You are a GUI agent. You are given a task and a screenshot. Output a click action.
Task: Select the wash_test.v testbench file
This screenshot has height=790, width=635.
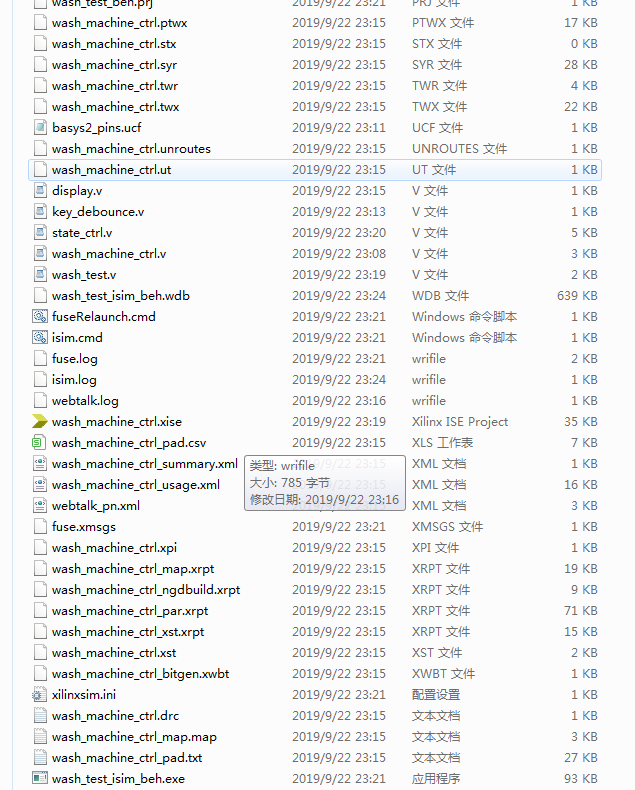84,275
